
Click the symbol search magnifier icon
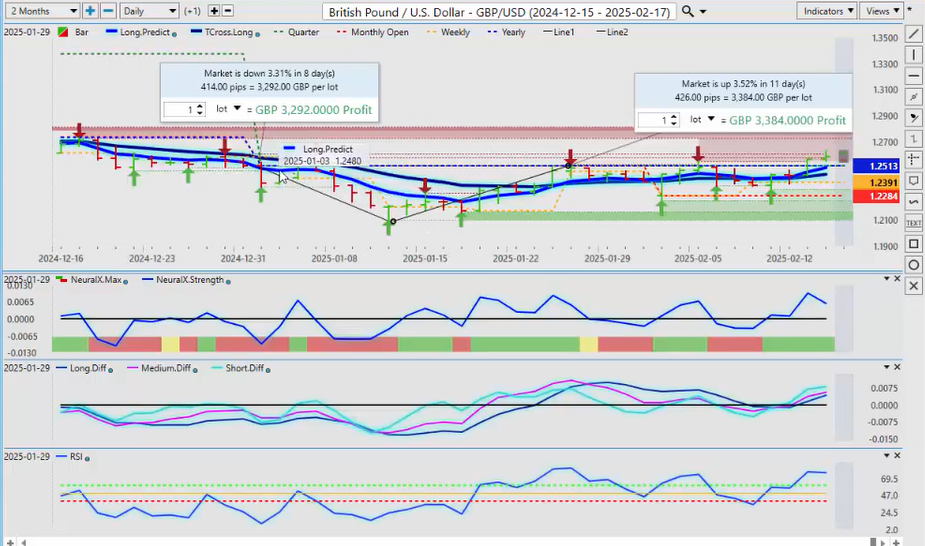coord(688,11)
